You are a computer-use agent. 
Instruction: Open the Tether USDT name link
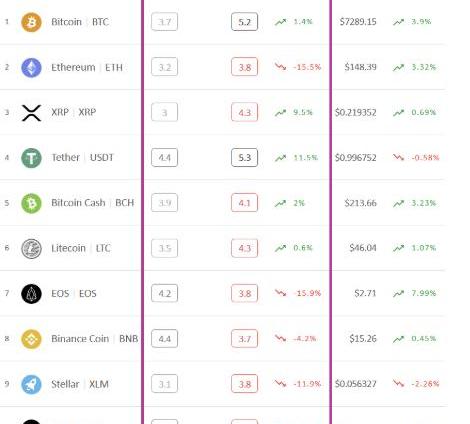[82, 157]
